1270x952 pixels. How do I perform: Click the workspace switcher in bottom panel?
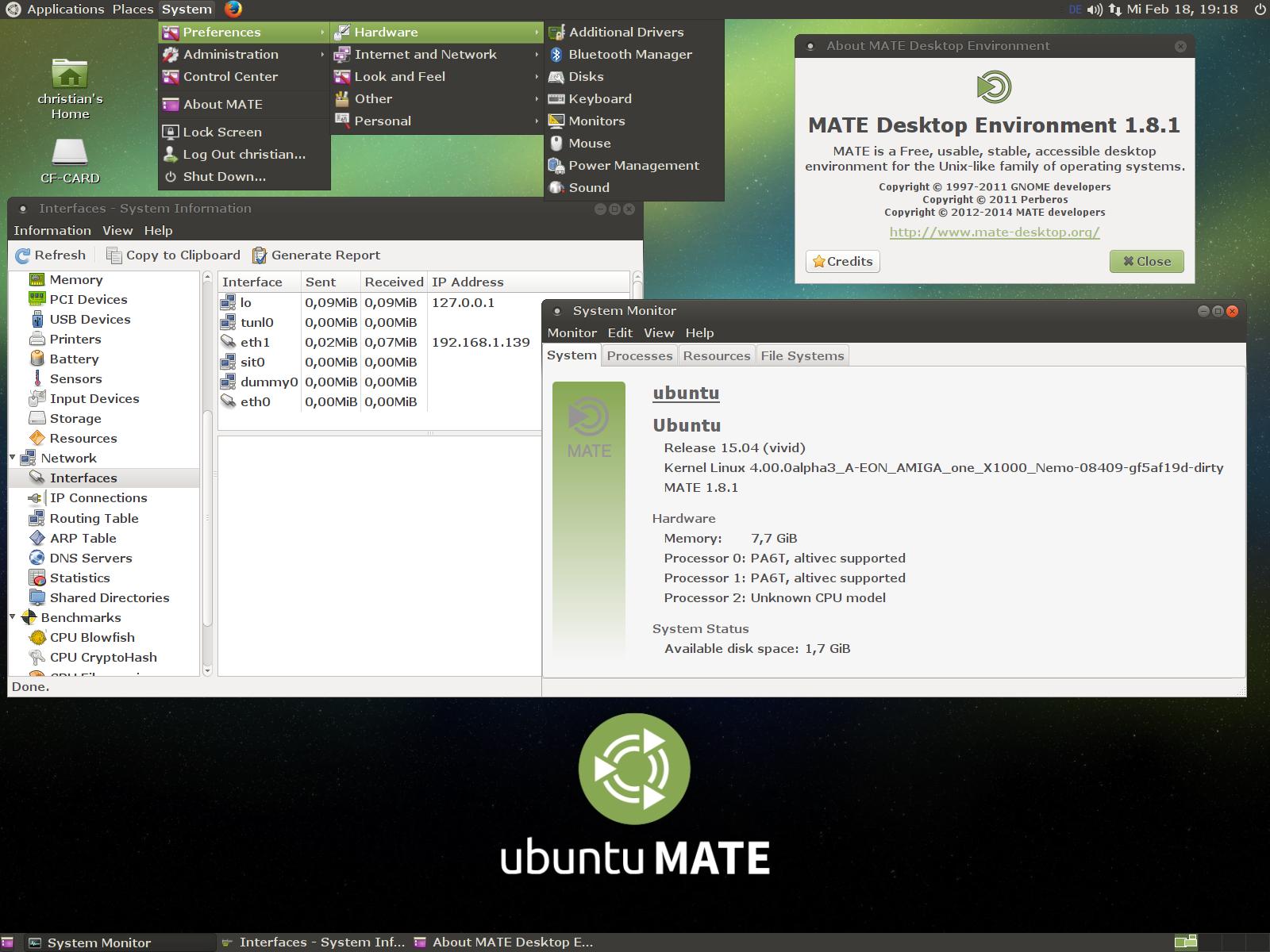point(1185,942)
